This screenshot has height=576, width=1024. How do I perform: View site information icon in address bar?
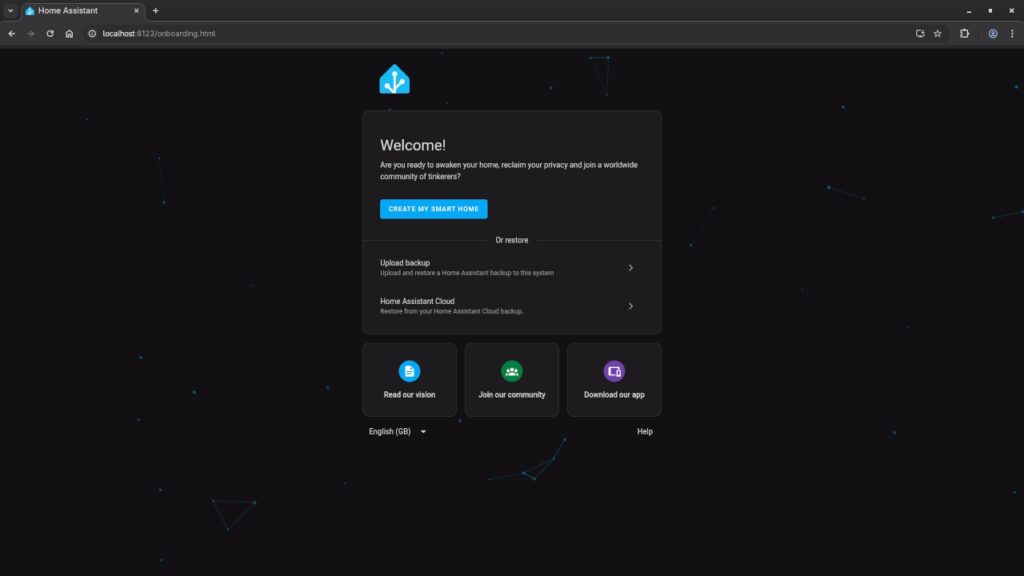pyautogui.click(x=92, y=33)
